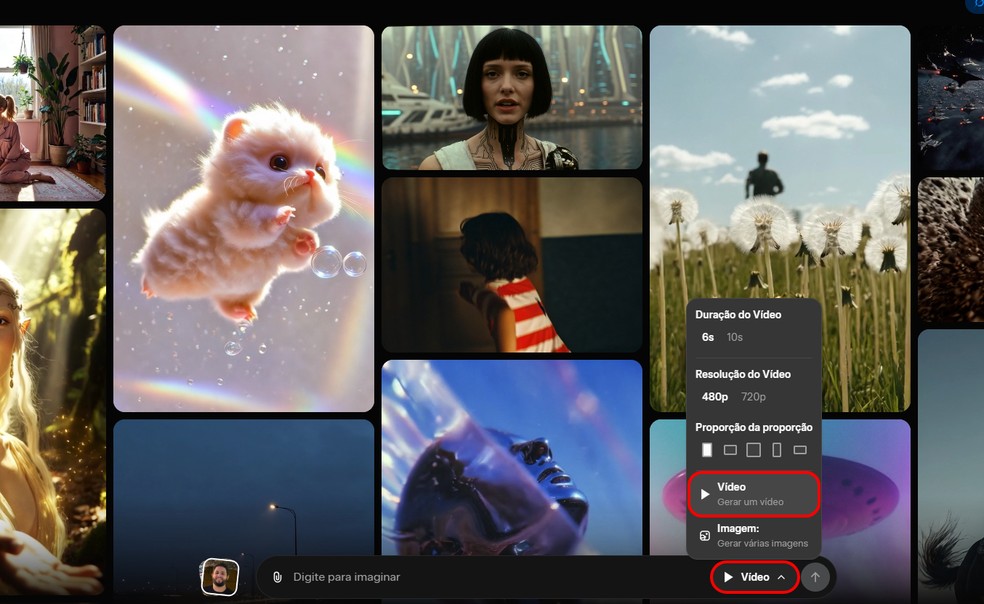Click the paperclip attach icon
Screen dimensions: 984x604
click(277, 577)
